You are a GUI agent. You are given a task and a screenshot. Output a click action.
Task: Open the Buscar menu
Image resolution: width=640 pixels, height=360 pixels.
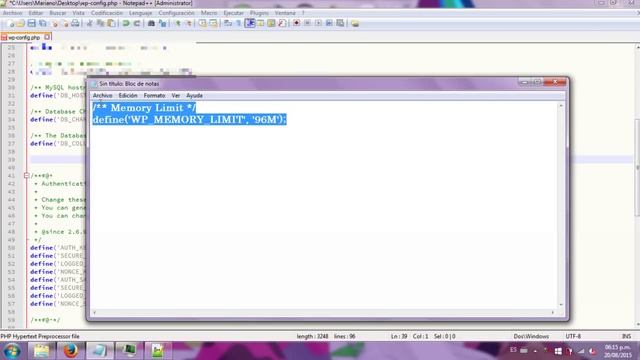58,13
